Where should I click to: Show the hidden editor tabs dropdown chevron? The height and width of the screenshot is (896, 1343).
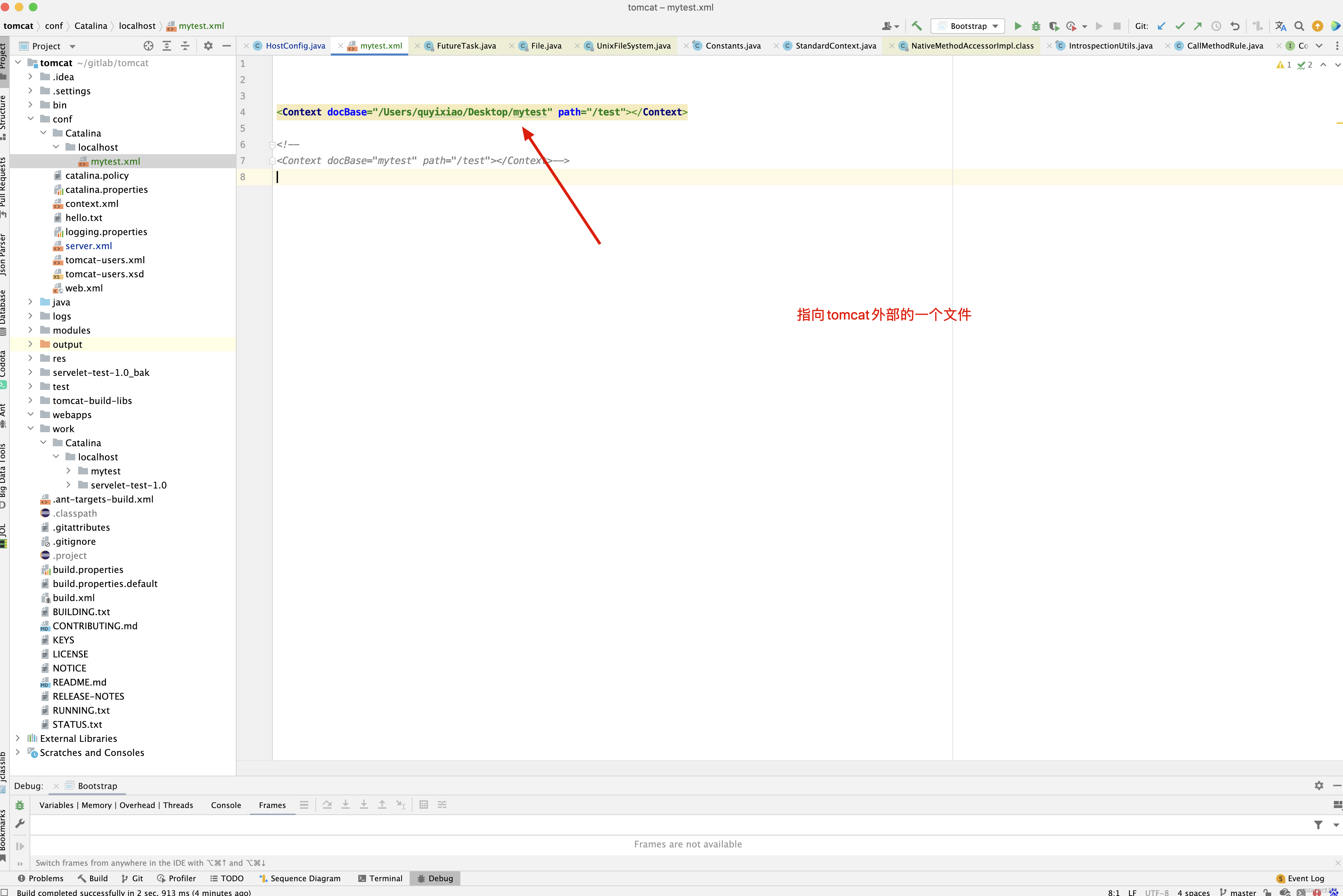[x=1319, y=46]
